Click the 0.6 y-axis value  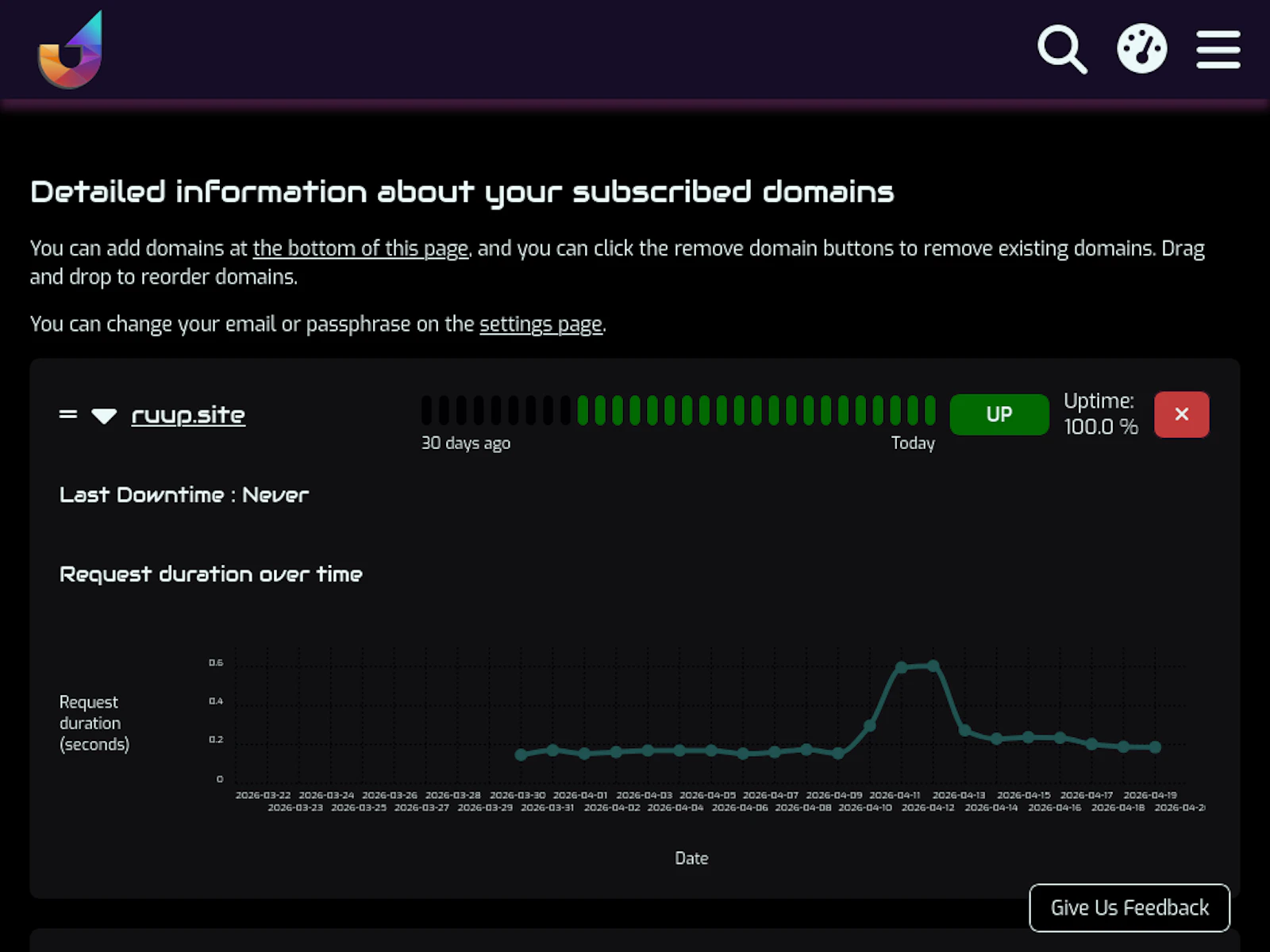point(216,662)
